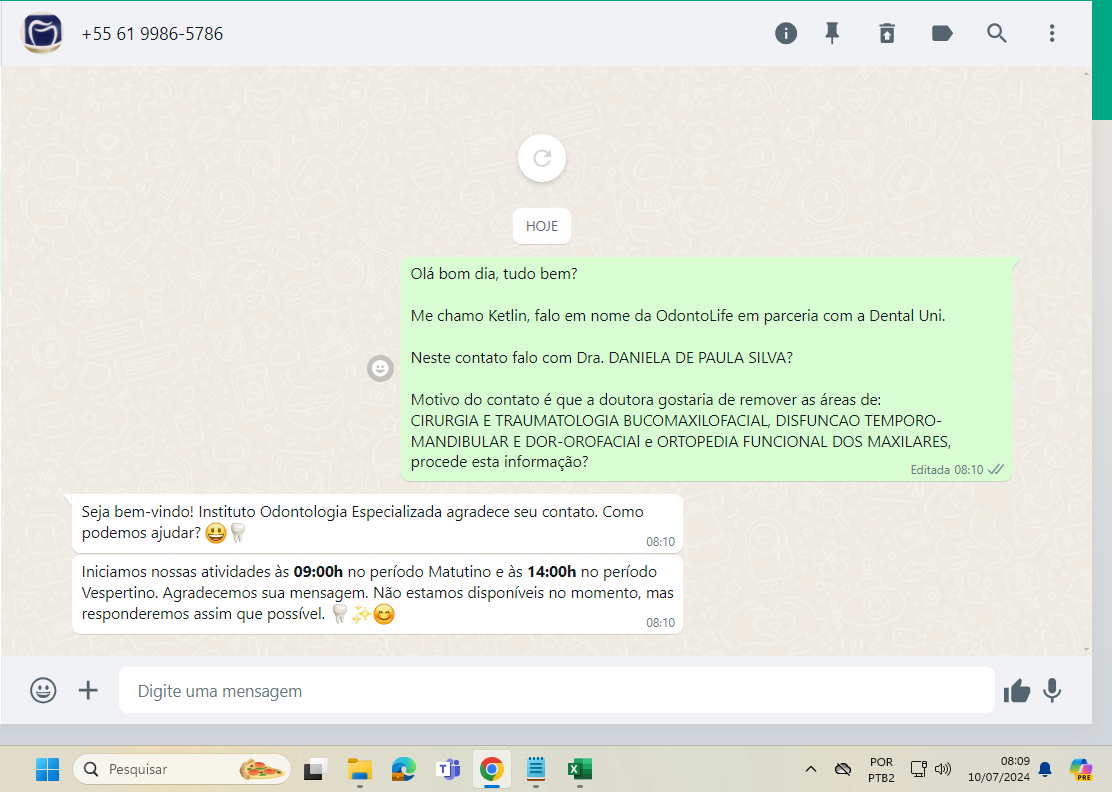Viewport: 1112px width, 792px height.
Task: React to the sent message with the emoji icon
Action: click(380, 368)
